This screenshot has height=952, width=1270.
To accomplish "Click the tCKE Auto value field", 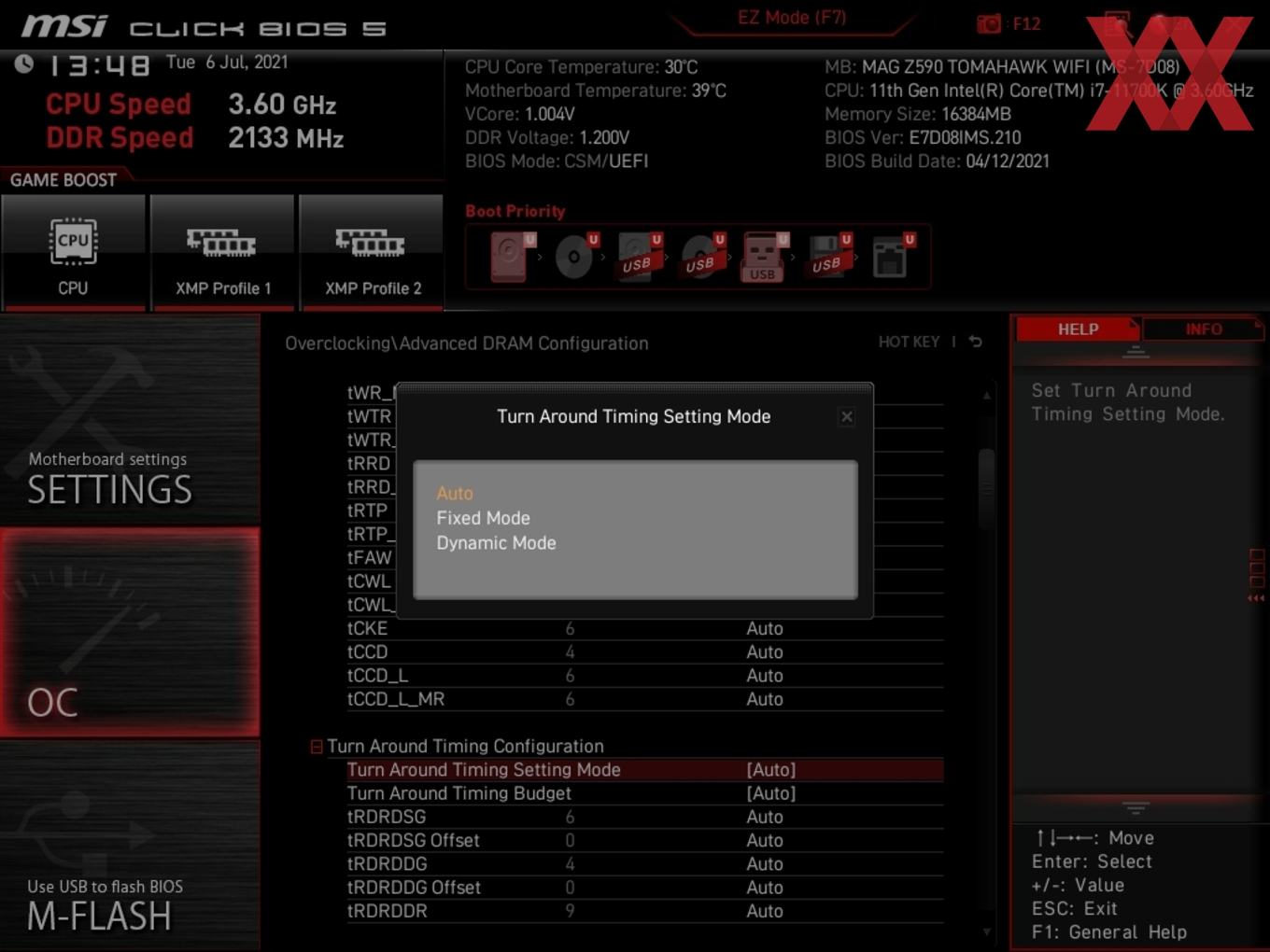I will [x=765, y=629].
